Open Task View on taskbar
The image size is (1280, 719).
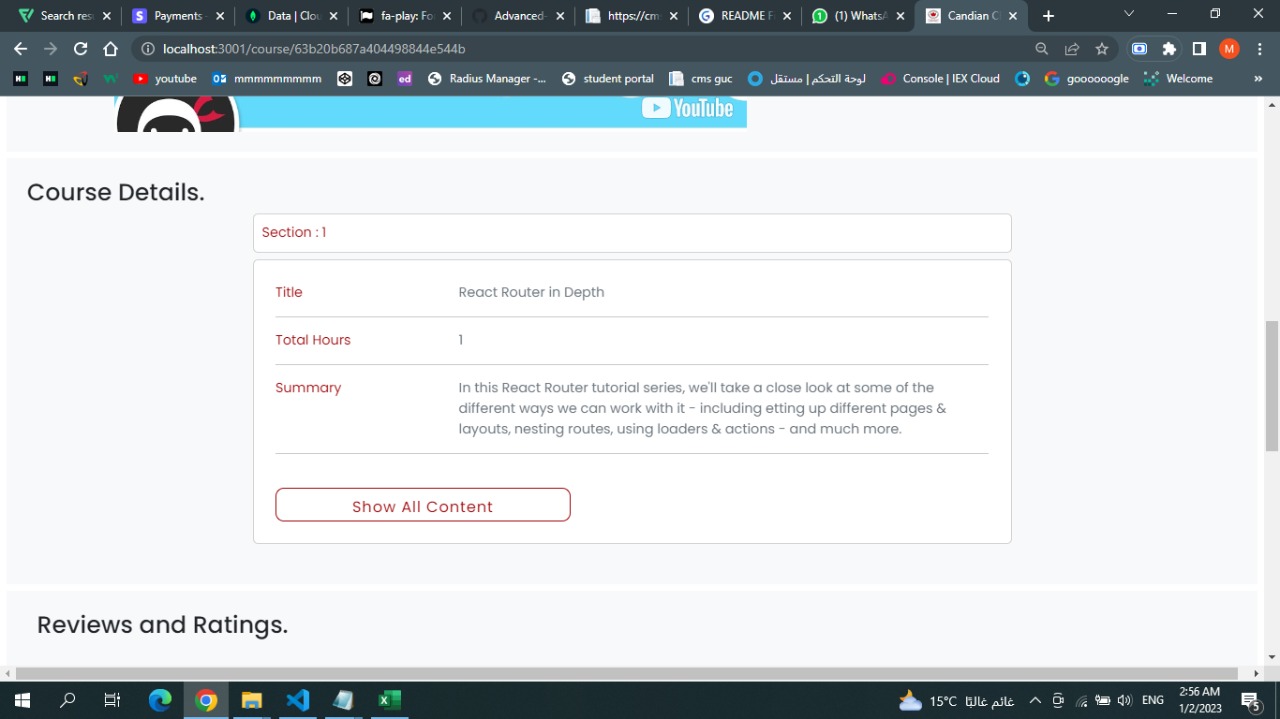[112, 700]
